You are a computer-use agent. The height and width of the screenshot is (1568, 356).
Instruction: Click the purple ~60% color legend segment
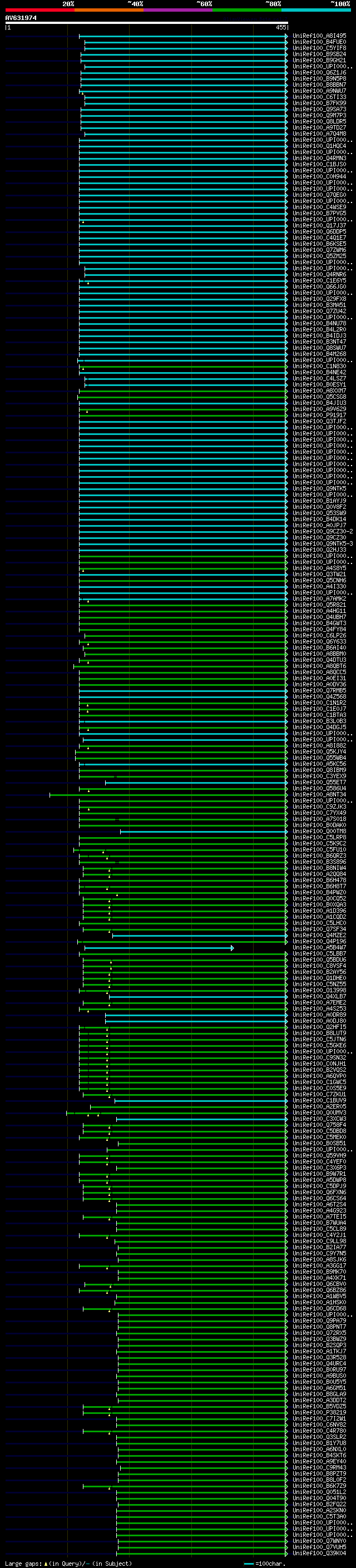coord(179,11)
